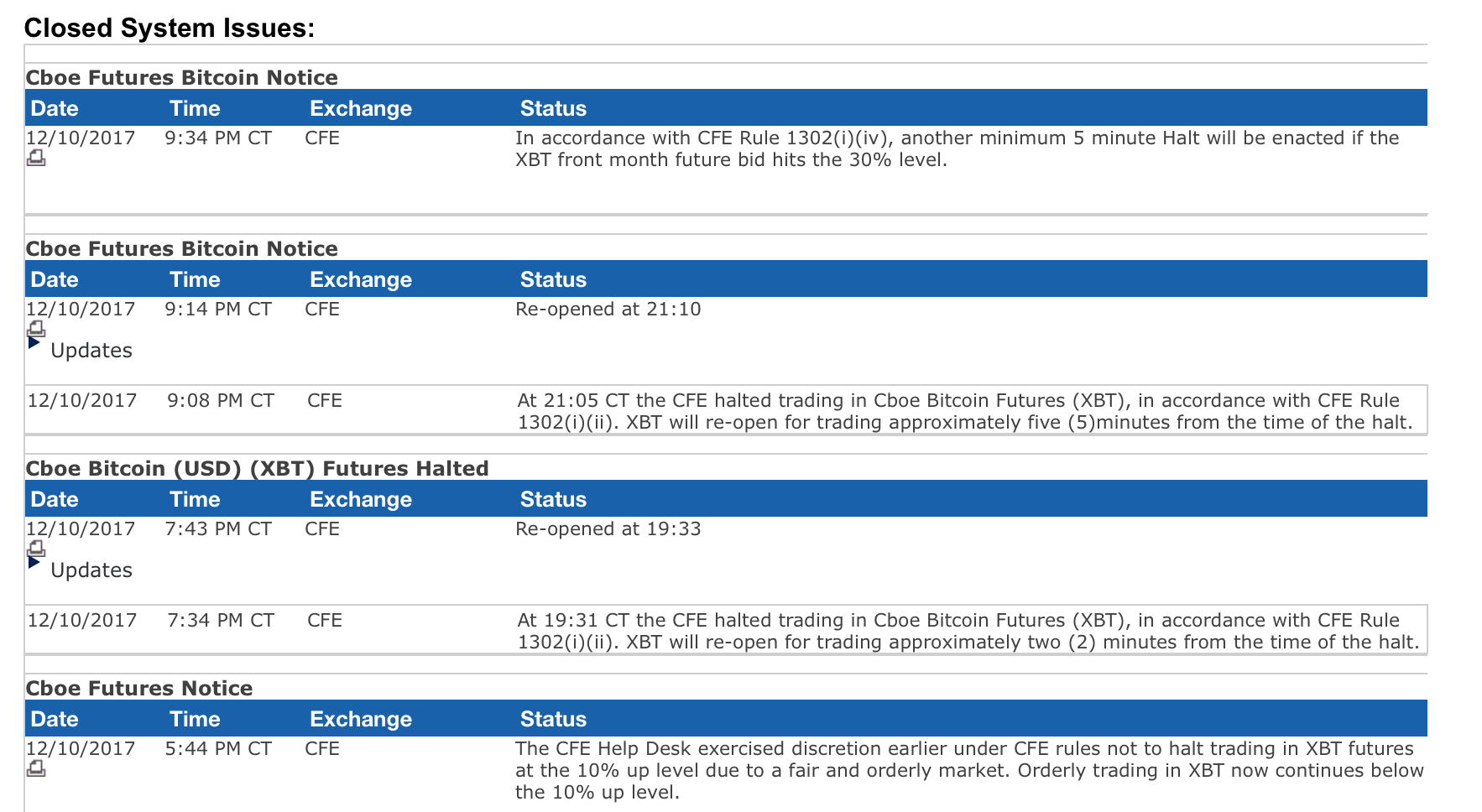Screen dimensions: 1482x812
Task: Click the "Re-opened at 19:33" status text
Action: pyautogui.click(x=608, y=528)
